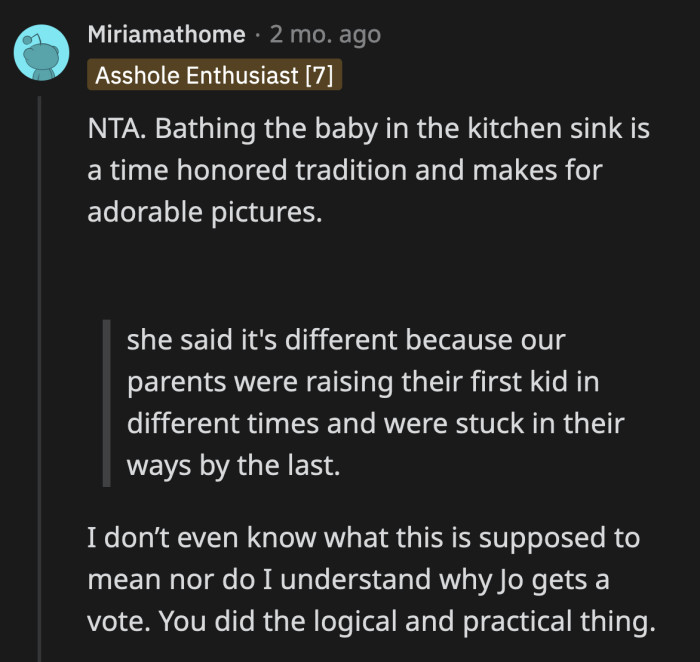Click the line ending "adorable pictures."
Screen dimensions: 700x662
click(x=205, y=213)
